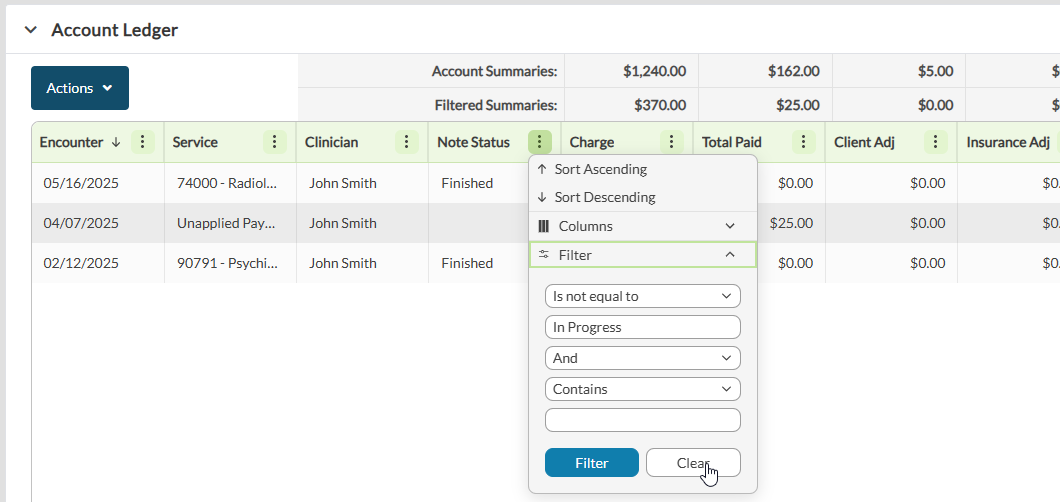The image size is (1060, 502).
Task: Open Clinician column options kebab icon
Action: [407, 142]
